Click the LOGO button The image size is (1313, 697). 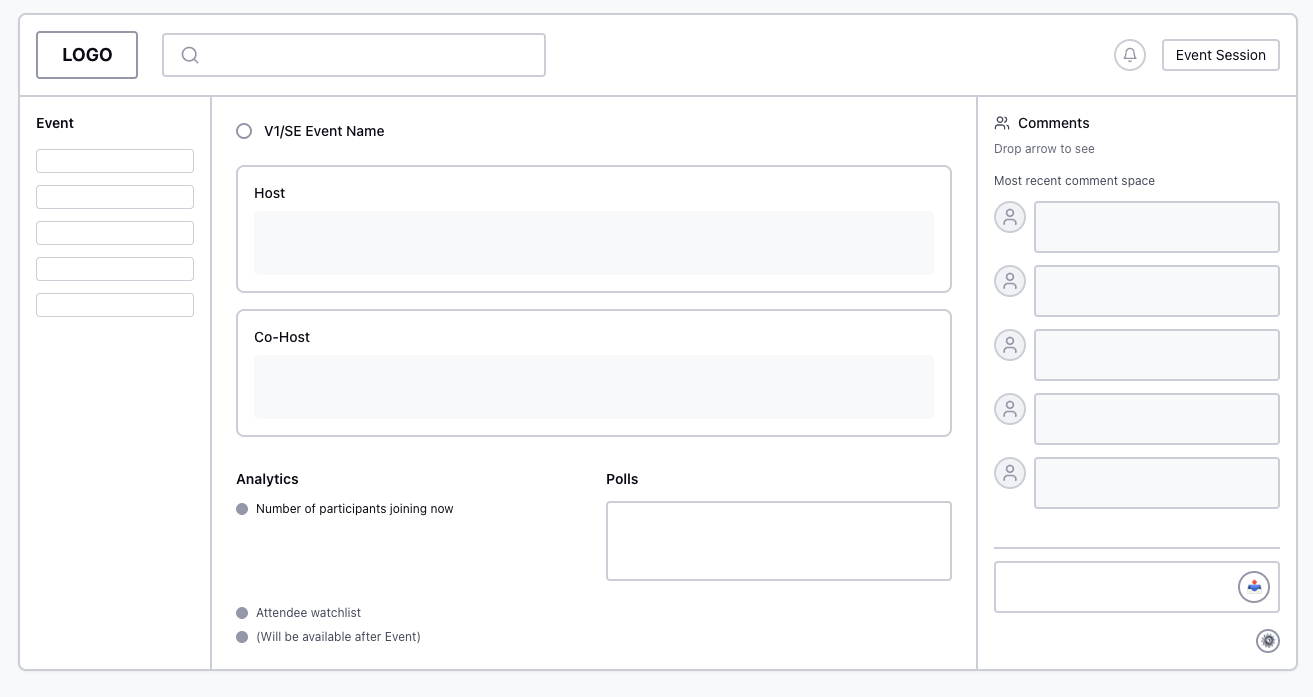click(87, 55)
